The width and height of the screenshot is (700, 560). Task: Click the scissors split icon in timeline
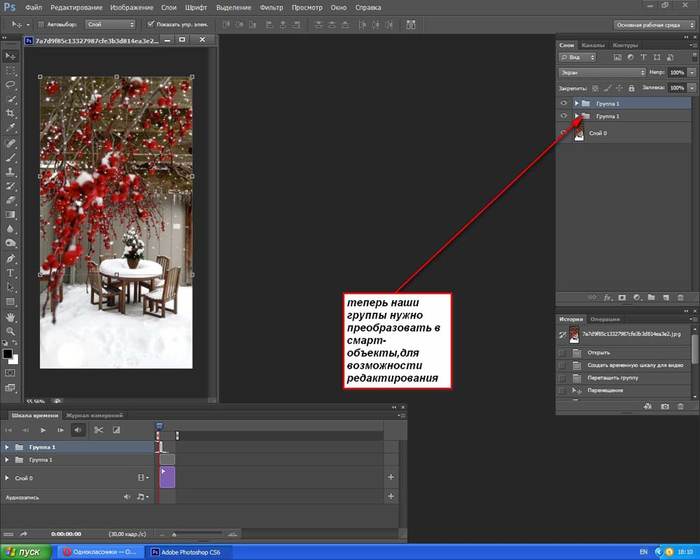point(98,430)
